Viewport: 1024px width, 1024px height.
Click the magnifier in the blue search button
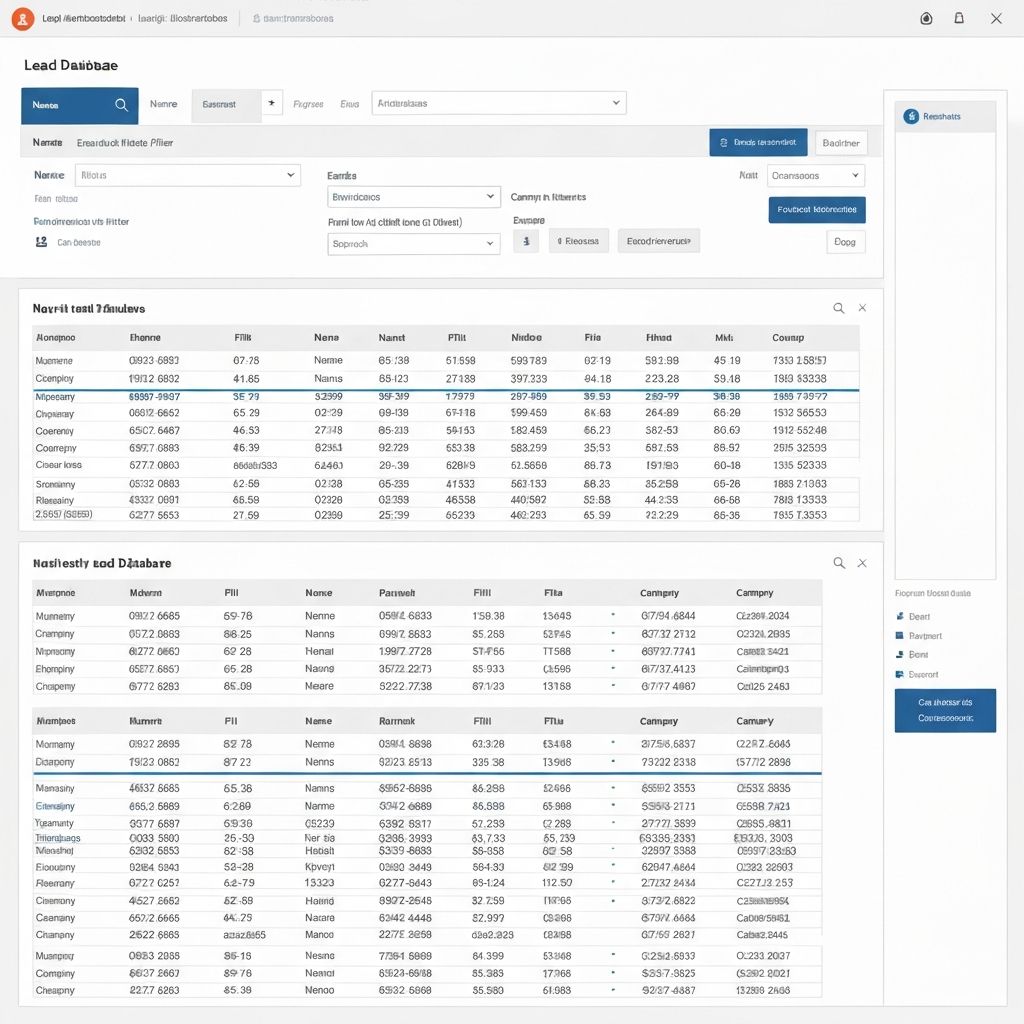click(x=122, y=103)
